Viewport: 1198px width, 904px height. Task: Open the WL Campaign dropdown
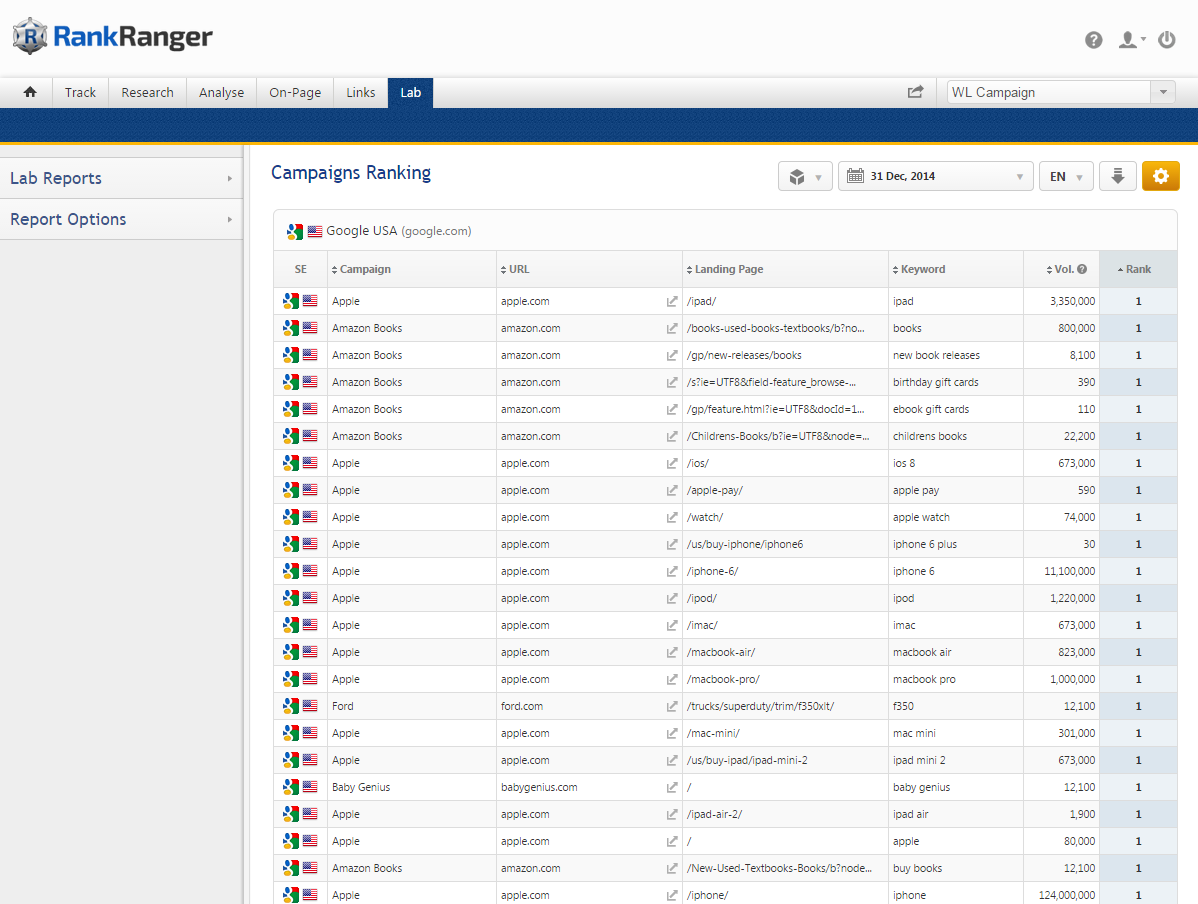coord(1060,92)
